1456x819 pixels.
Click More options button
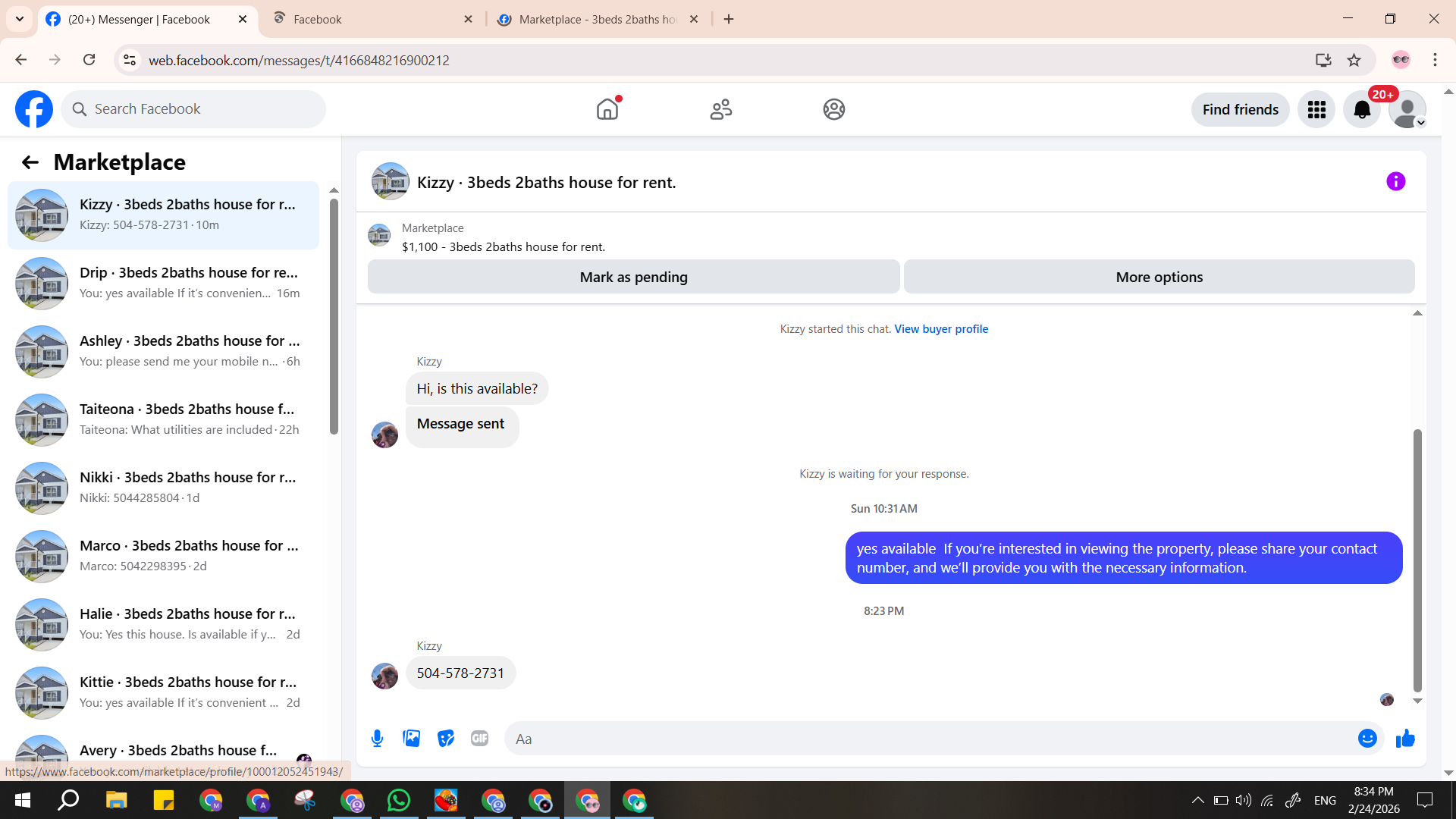point(1159,278)
